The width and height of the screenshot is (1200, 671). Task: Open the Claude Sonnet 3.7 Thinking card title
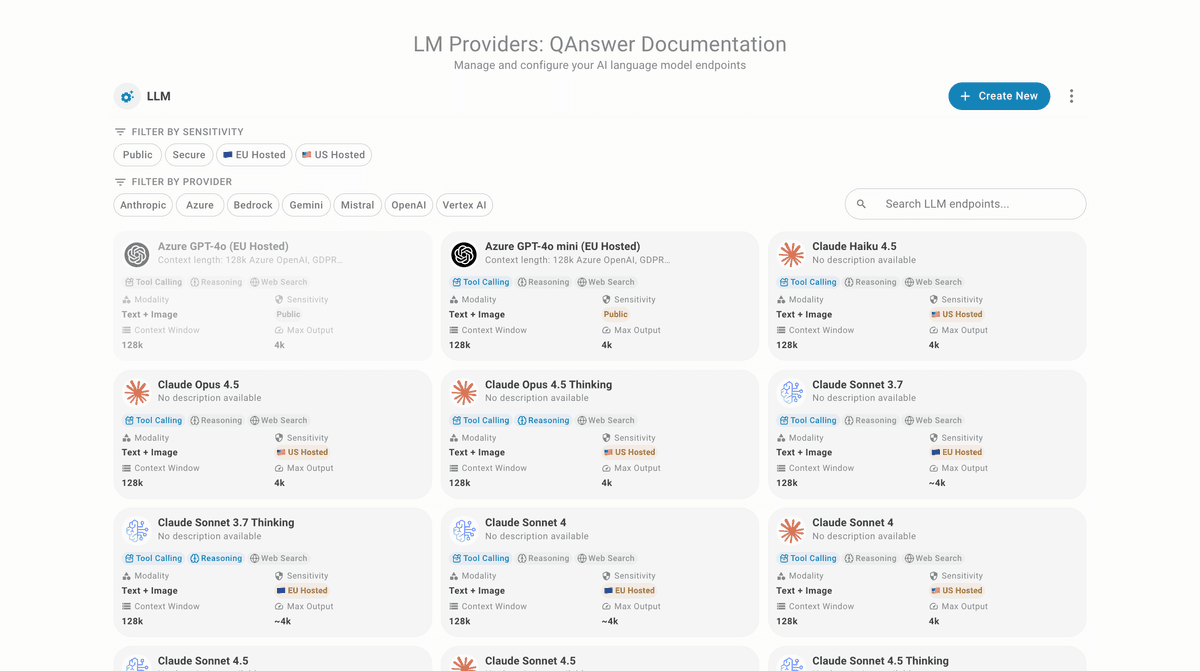click(x=226, y=522)
